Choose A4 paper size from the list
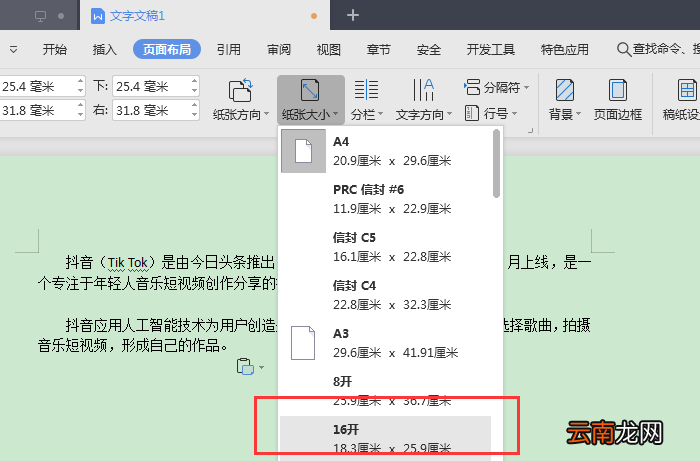The width and height of the screenshot is (700, 461). coord(386,151)
